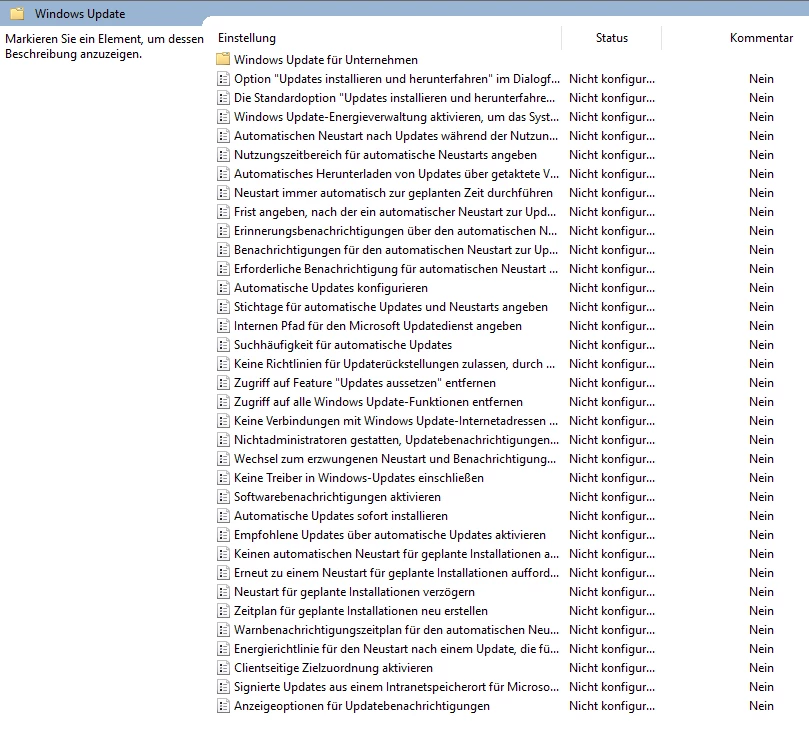Click policy icon beside 'Suchhäufigkeit für automatische Updates'
The image size is (809, 736).
(x=223, y=345)
